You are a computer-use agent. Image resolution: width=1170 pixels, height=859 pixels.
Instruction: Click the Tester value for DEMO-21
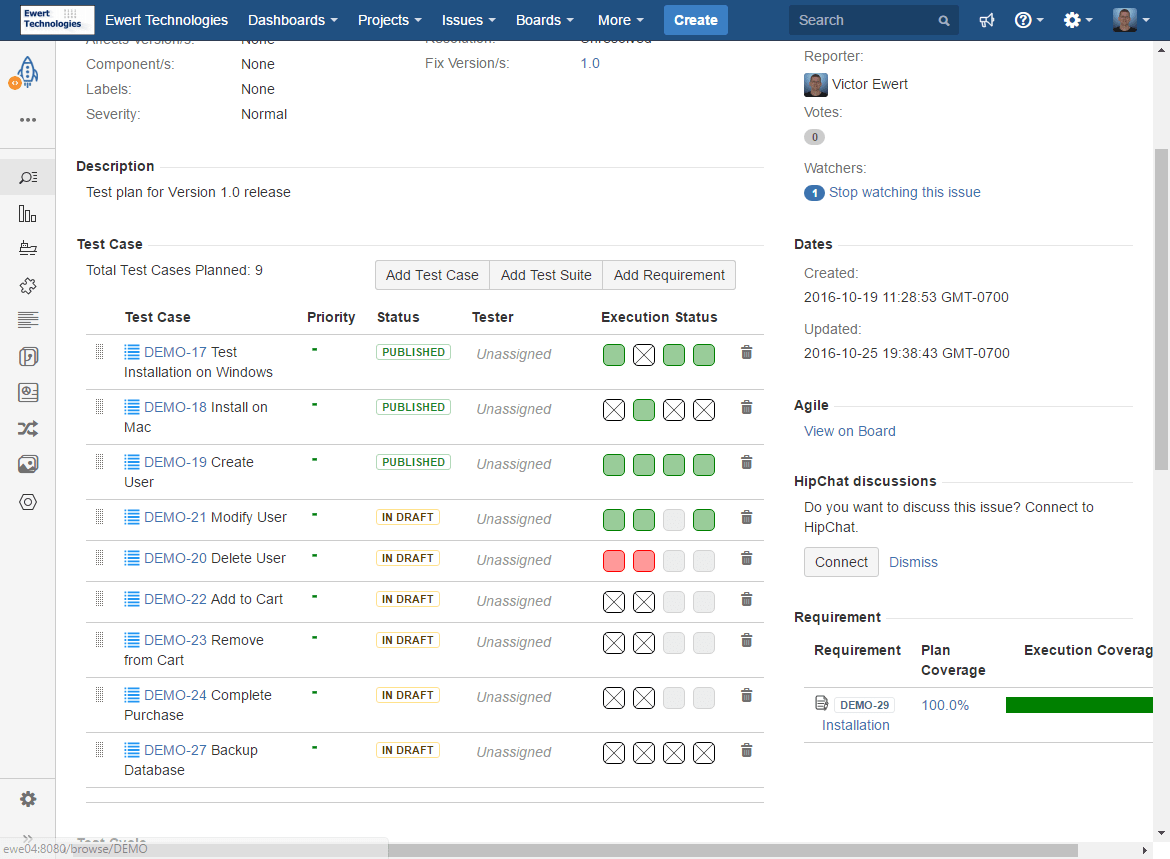coord(513,519)
